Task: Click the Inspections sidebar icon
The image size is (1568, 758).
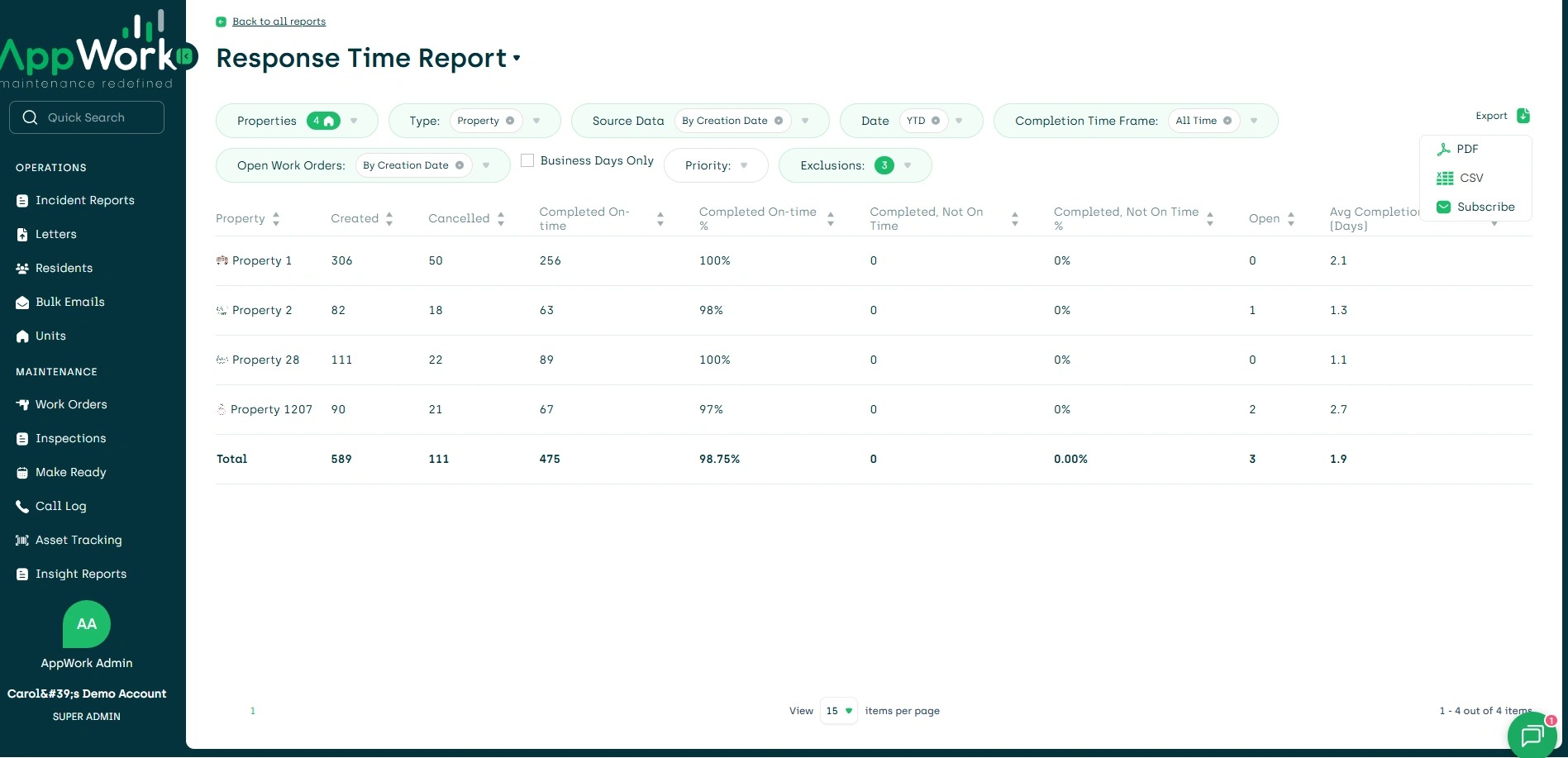Action: coord(22,439)
